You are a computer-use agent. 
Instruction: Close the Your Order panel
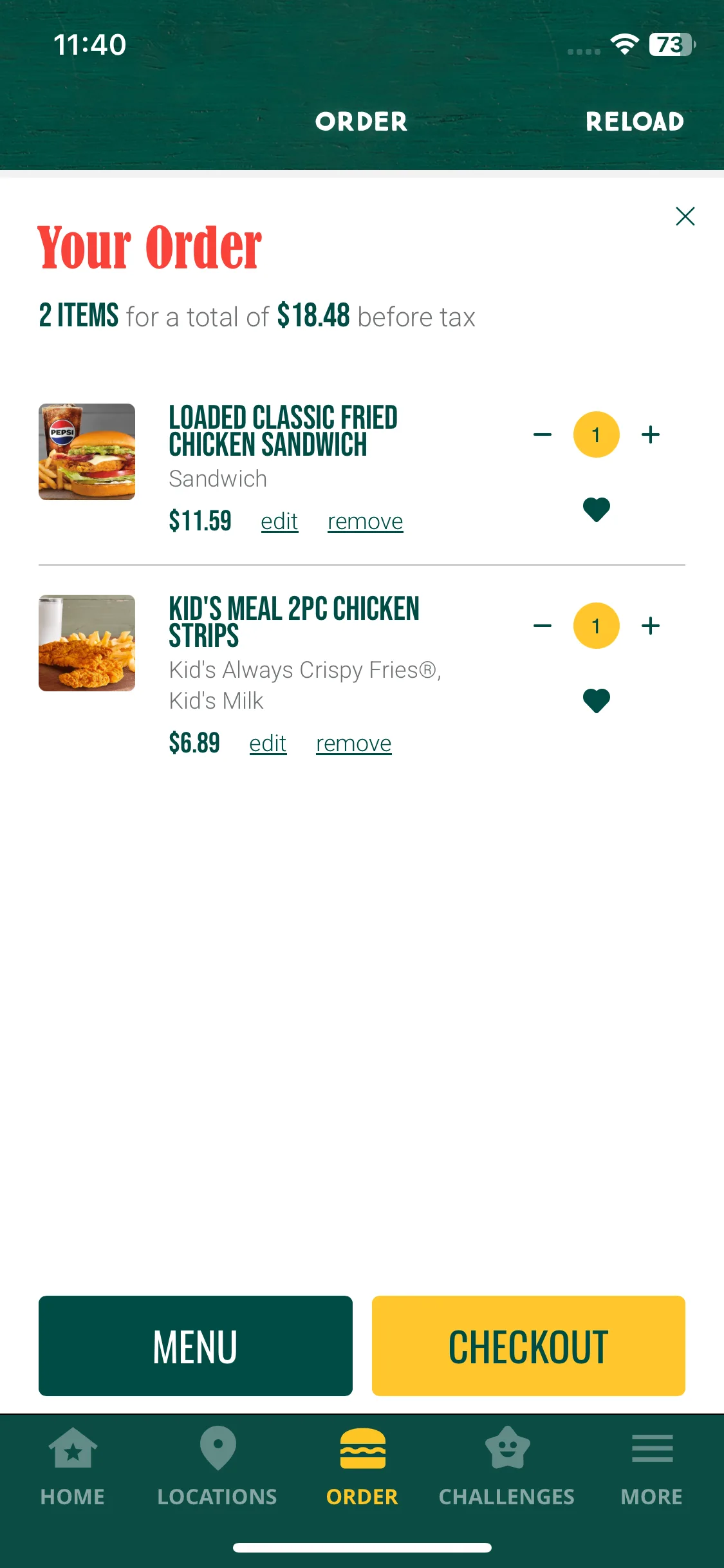click(x=685, y=216)
